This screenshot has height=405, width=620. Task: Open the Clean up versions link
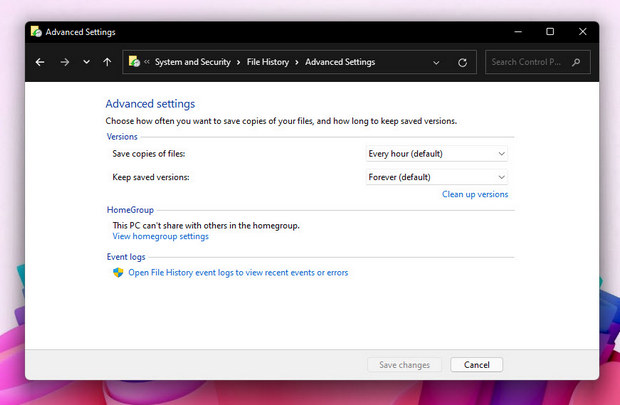475,194
